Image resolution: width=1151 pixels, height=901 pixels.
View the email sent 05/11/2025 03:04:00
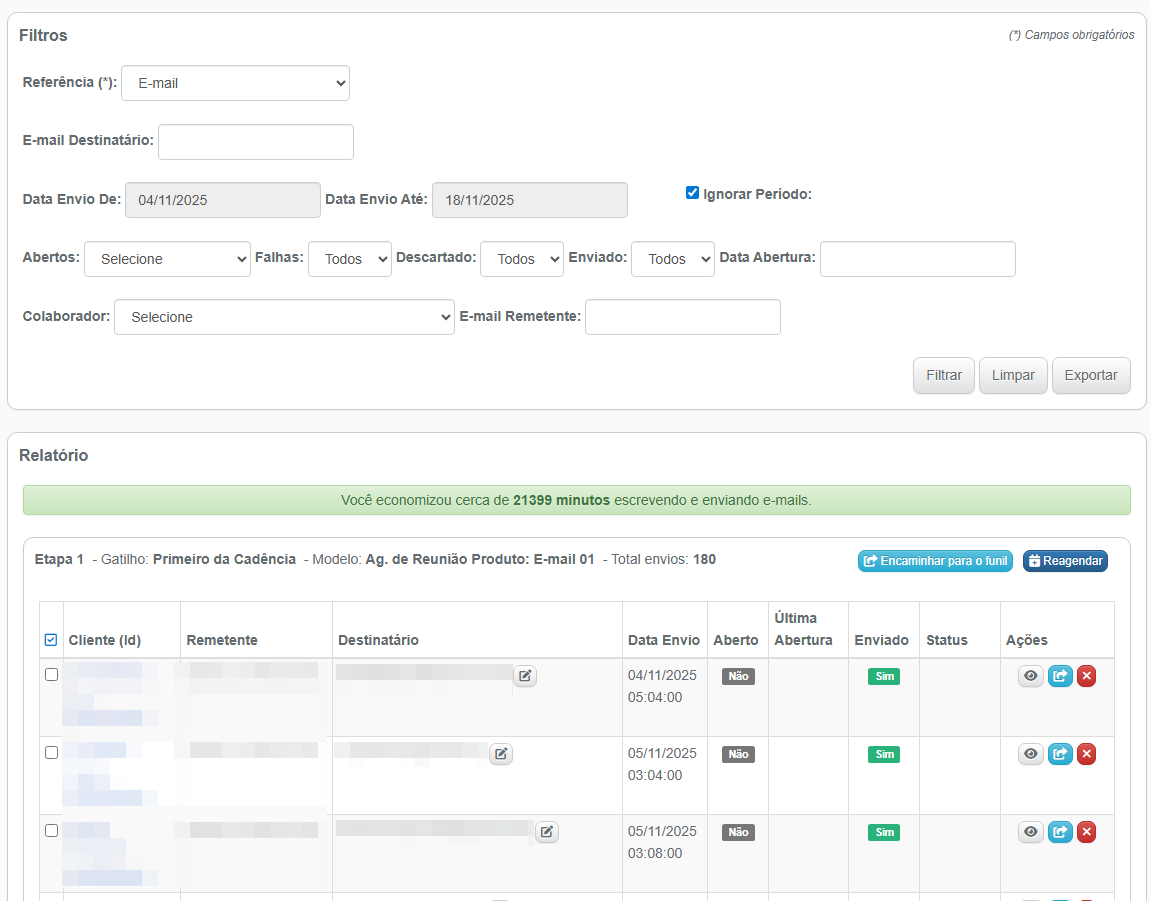point(1031,754)
